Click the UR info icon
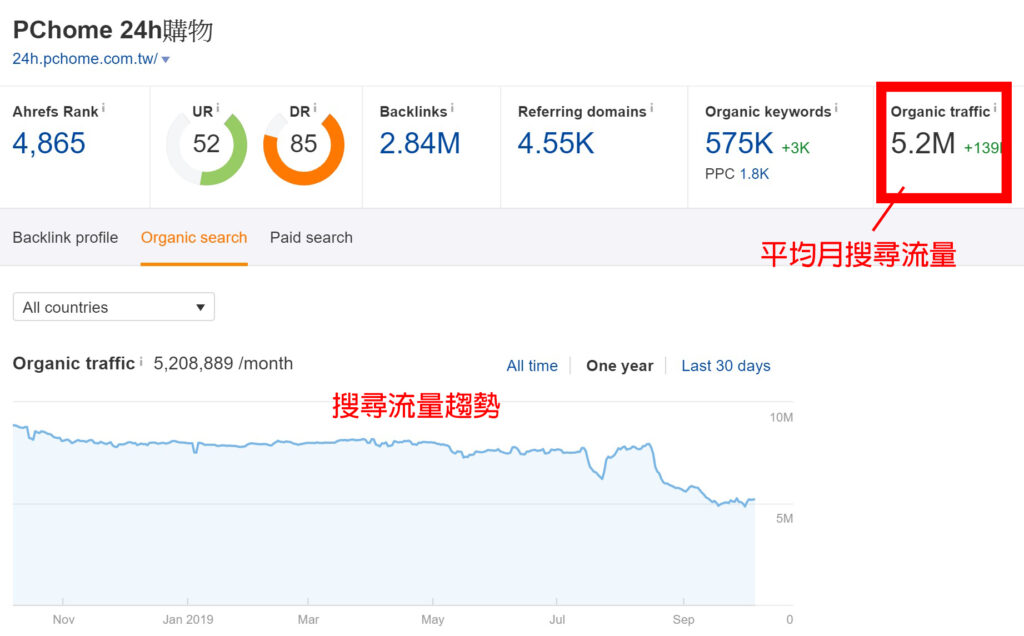 (x=217, y=108)
